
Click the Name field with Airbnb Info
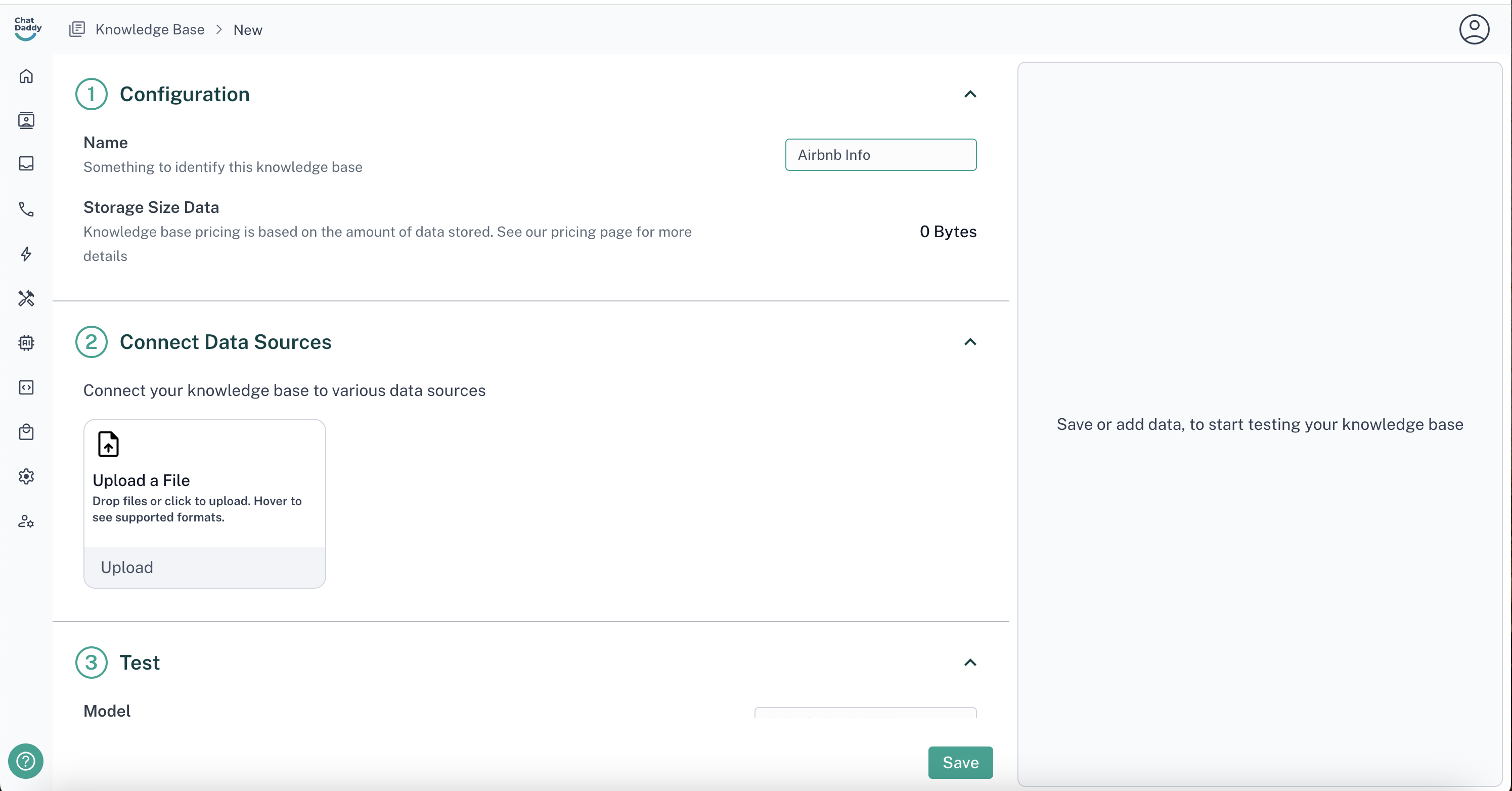[880, 155]
